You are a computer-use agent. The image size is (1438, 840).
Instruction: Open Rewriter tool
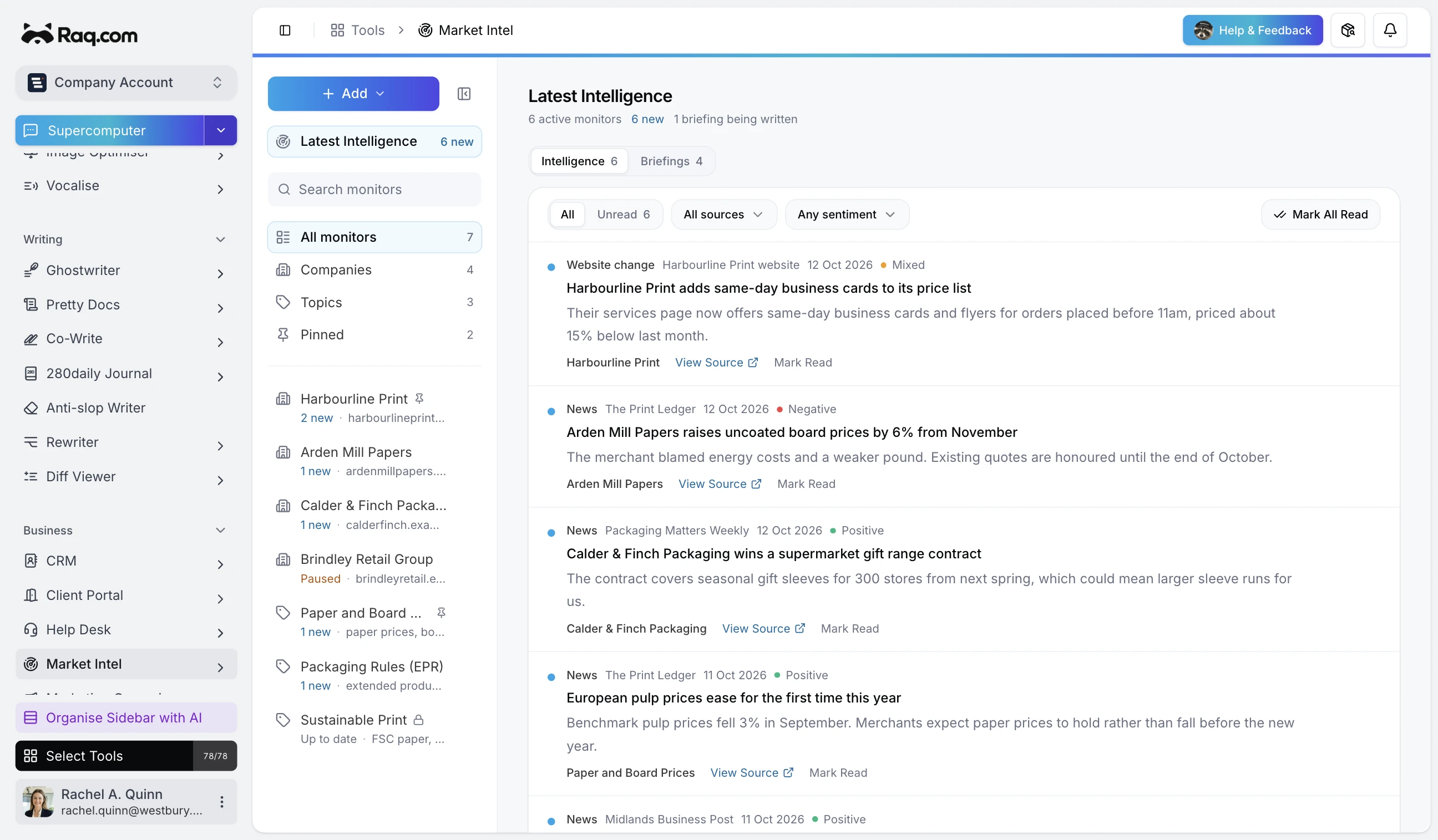[126, 442]
